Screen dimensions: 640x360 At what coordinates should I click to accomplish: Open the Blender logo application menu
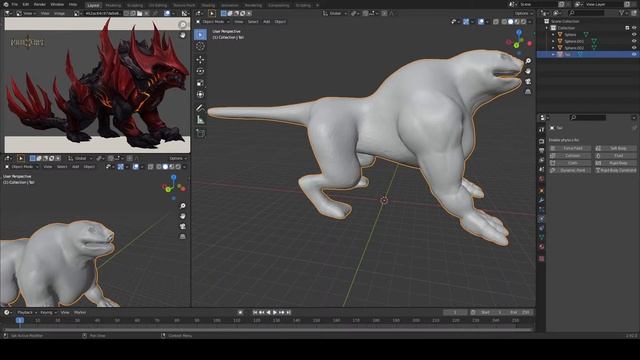pos(6,4)
